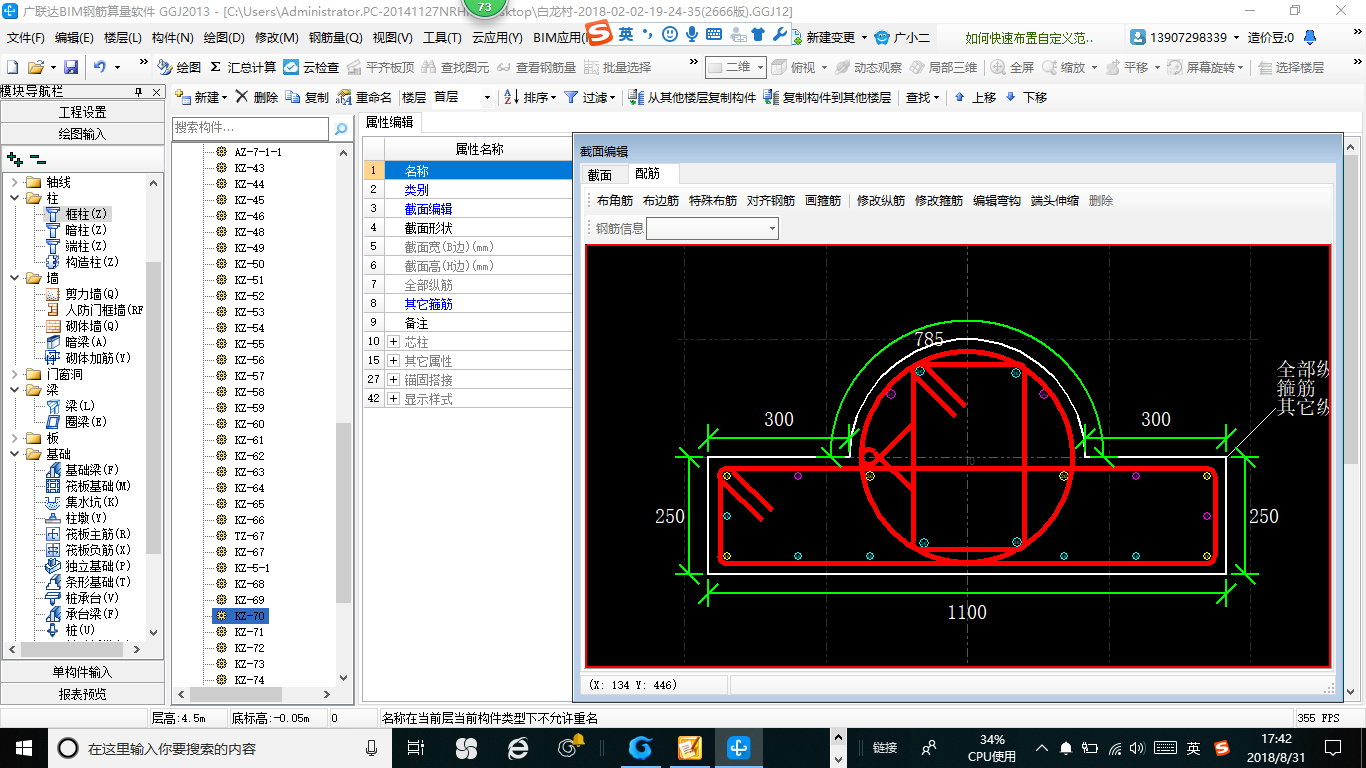Click 新建 new component button
Screen dimensions: 1366x768
coord(200,97)
